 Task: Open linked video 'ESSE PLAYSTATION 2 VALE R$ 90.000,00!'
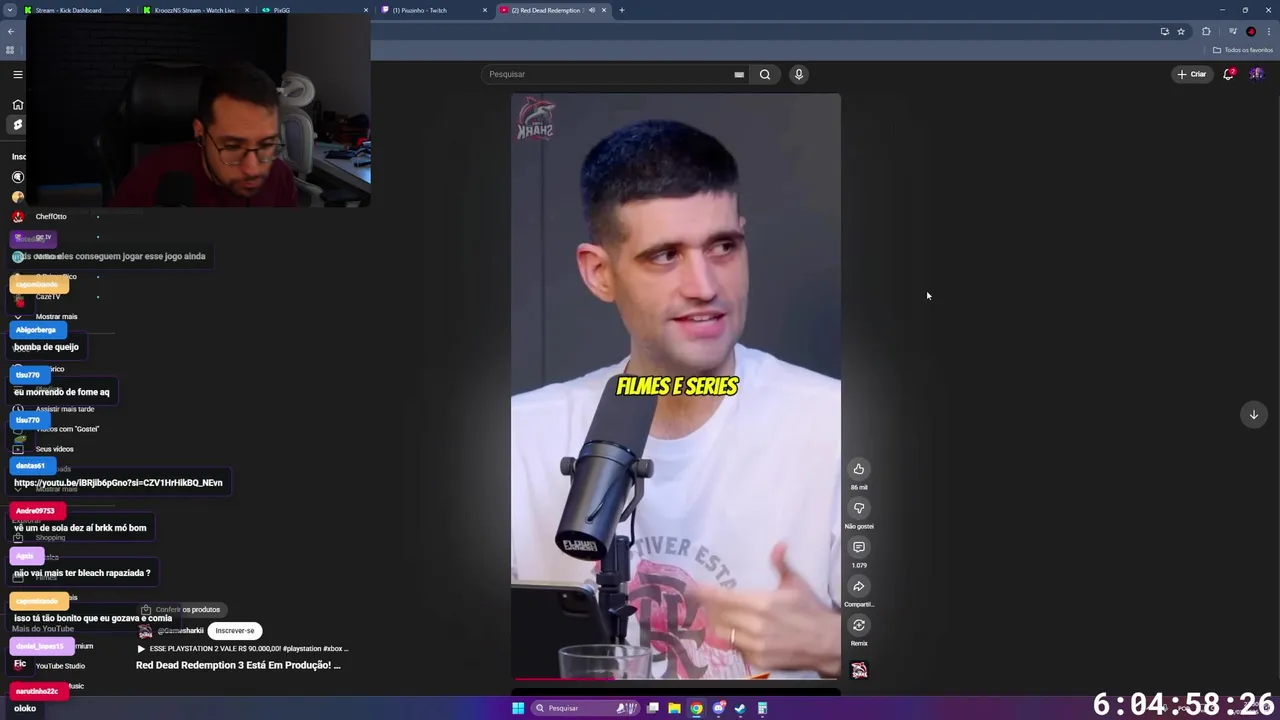pos(243,649)
